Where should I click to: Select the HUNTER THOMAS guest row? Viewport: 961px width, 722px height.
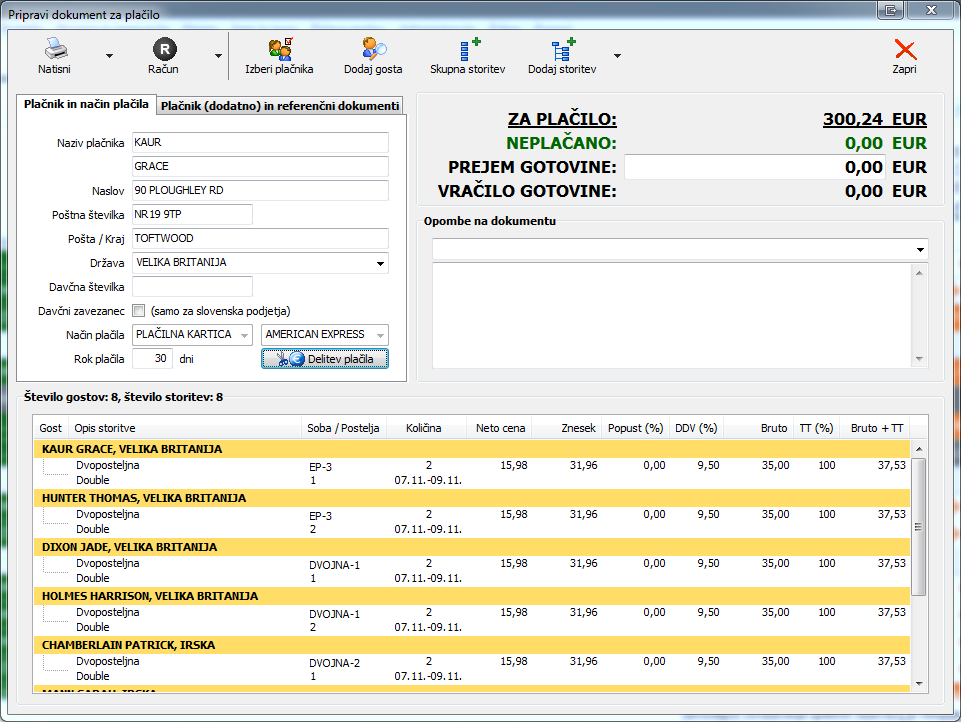click(143, 498)
